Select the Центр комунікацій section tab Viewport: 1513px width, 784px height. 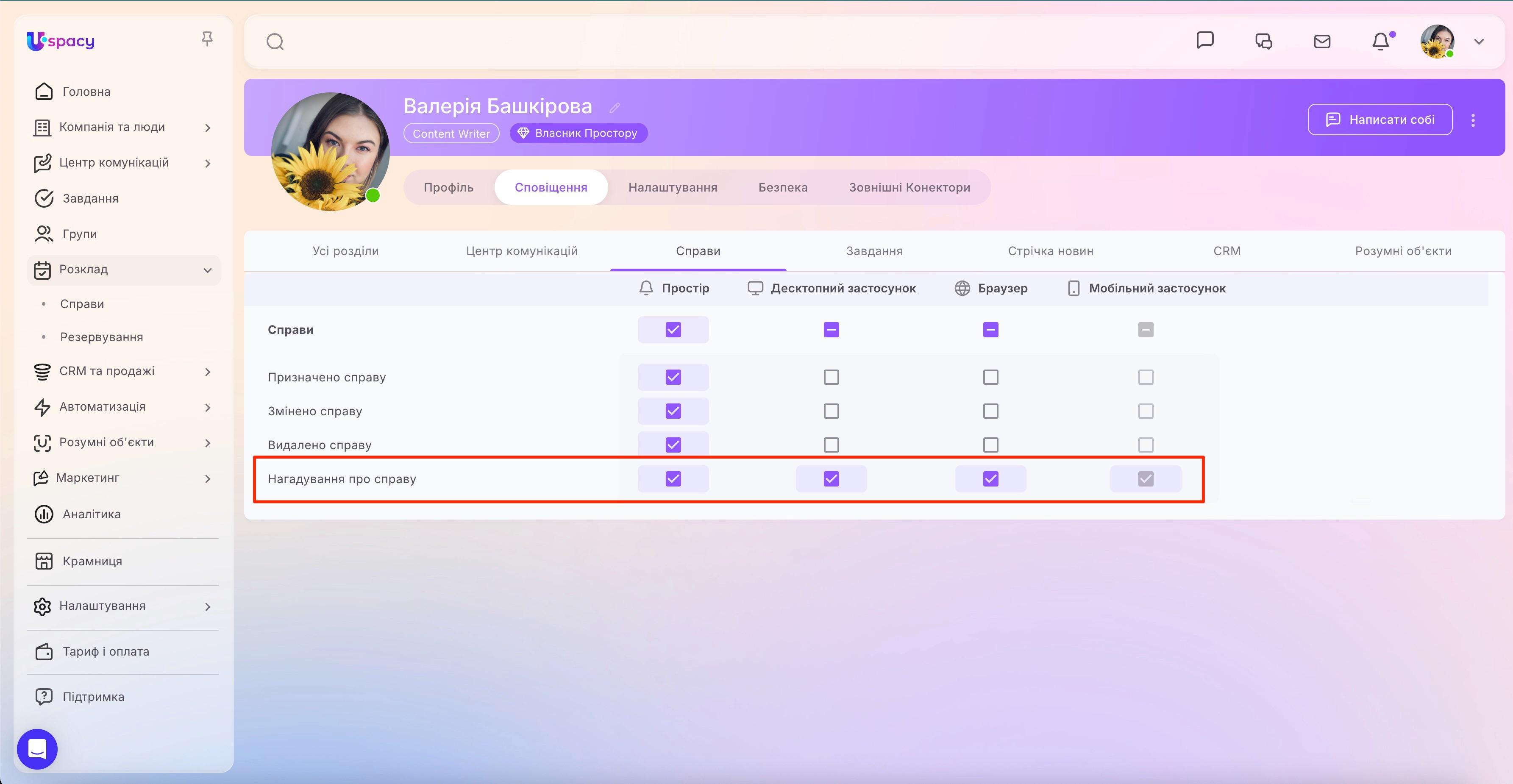(522, 251)
